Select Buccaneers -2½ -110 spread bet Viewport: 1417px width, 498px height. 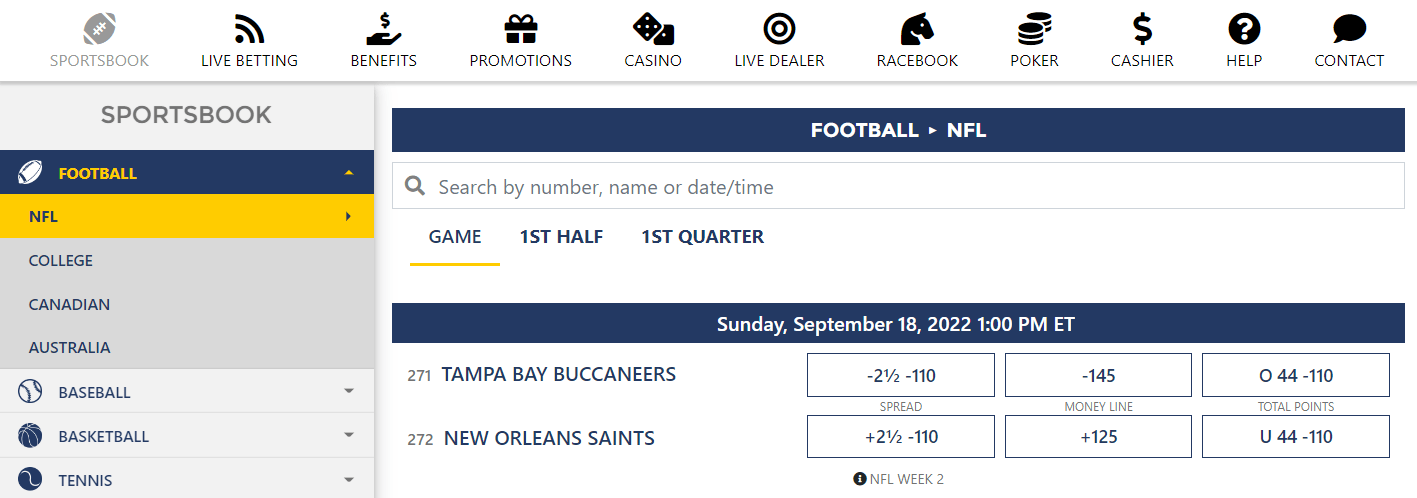[x=900, y=376]
